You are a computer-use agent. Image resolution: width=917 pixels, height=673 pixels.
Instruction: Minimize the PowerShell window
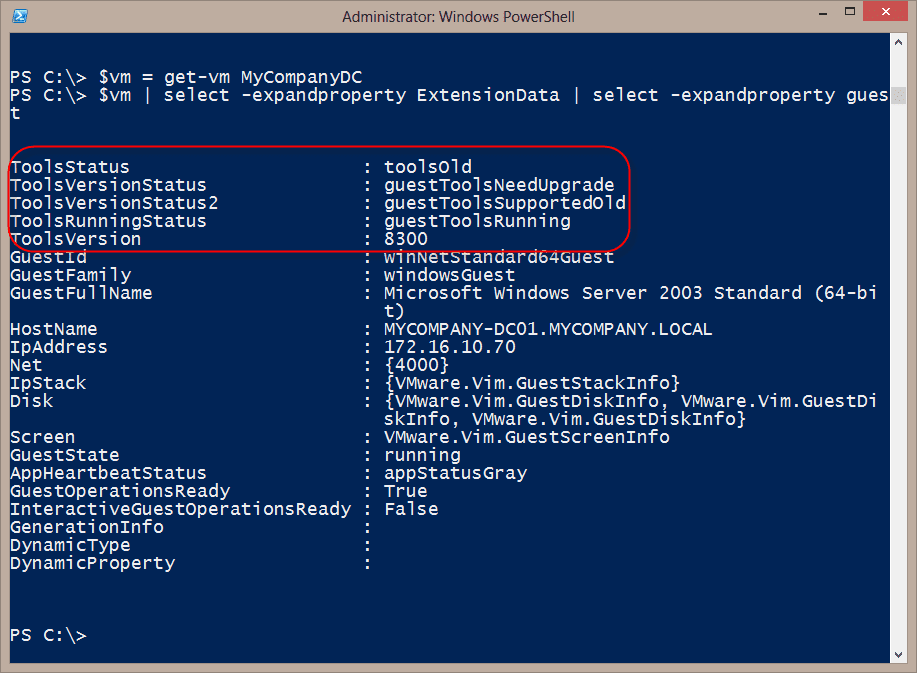(x=822, y=11)
